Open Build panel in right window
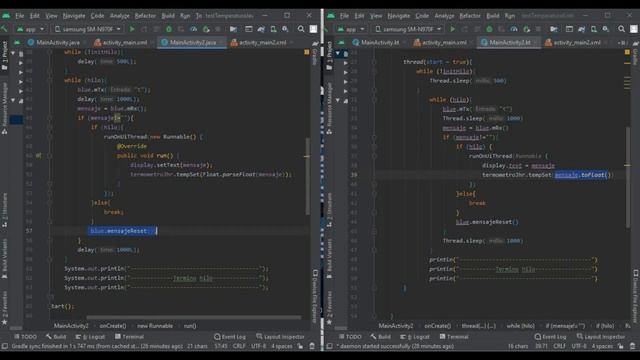 click(380, 337)
